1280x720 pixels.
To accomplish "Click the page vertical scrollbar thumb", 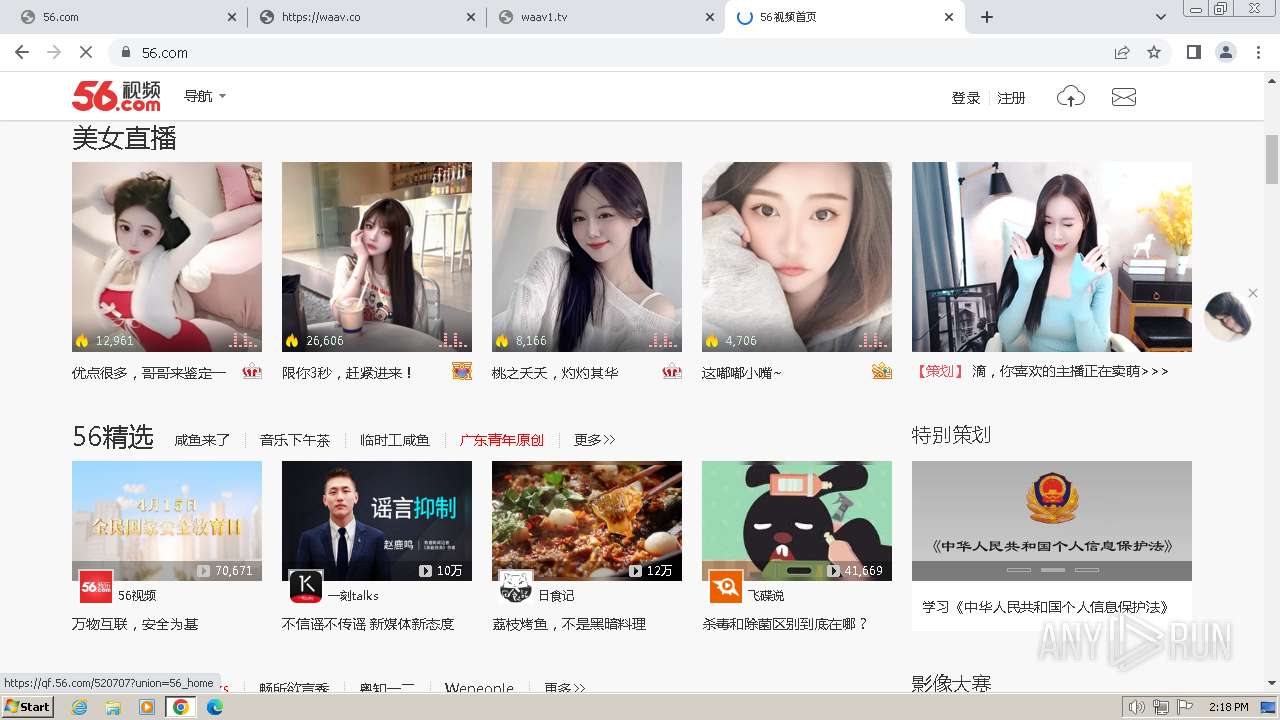I will pos(1272,160).
